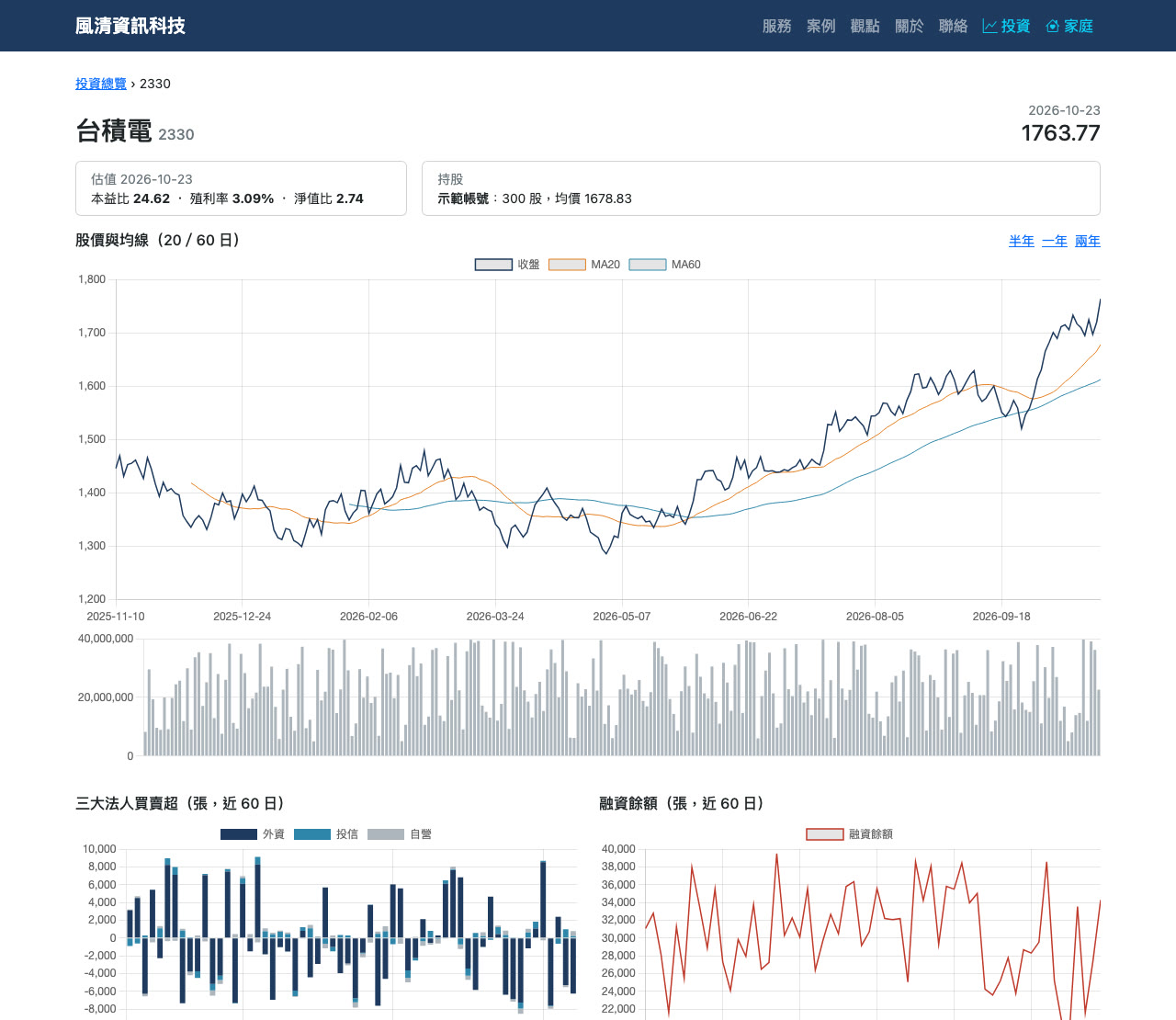The height and width of the screenshot is (1020, 1176).
Task: Click the house icon beside 家庭
Action: 1053,26
